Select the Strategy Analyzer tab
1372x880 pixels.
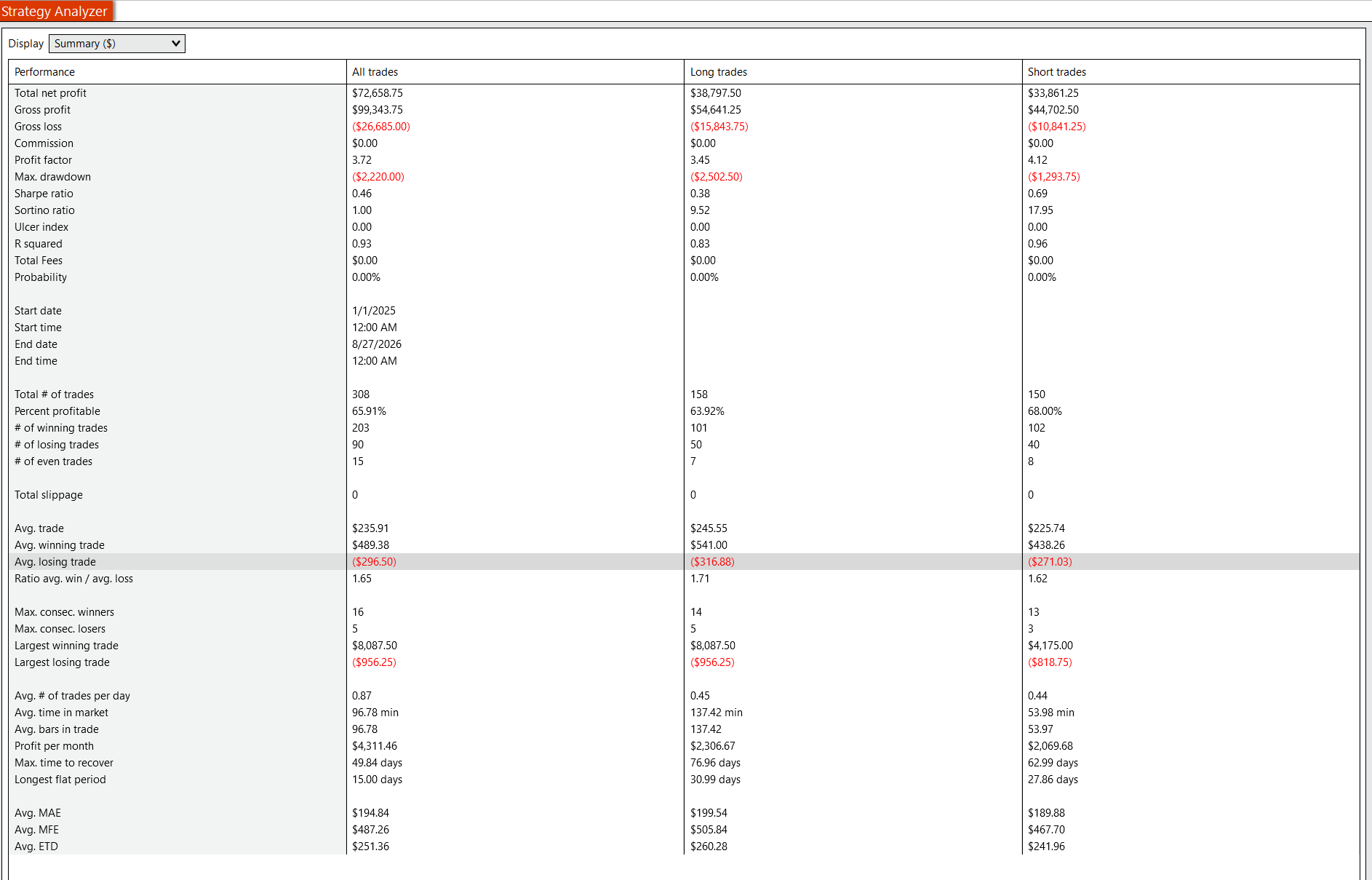coord(55,11)
